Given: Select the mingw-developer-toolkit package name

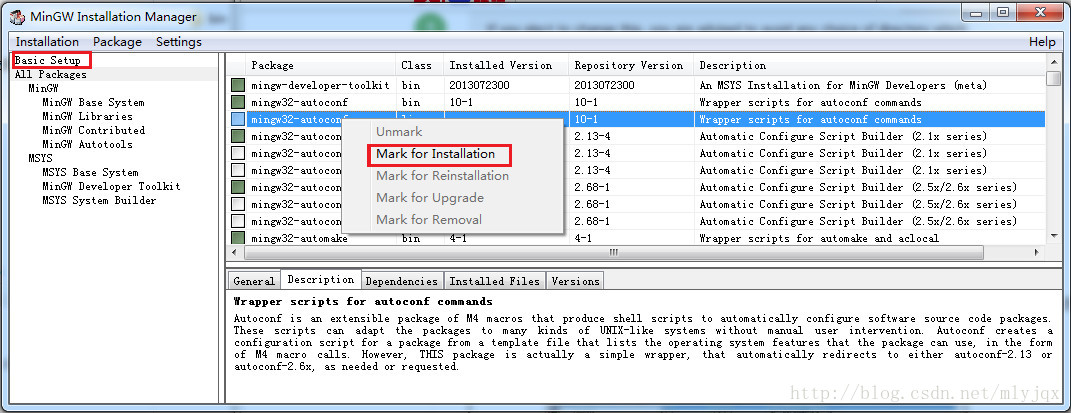Looking at the screenshot, I should click(320, 85).
